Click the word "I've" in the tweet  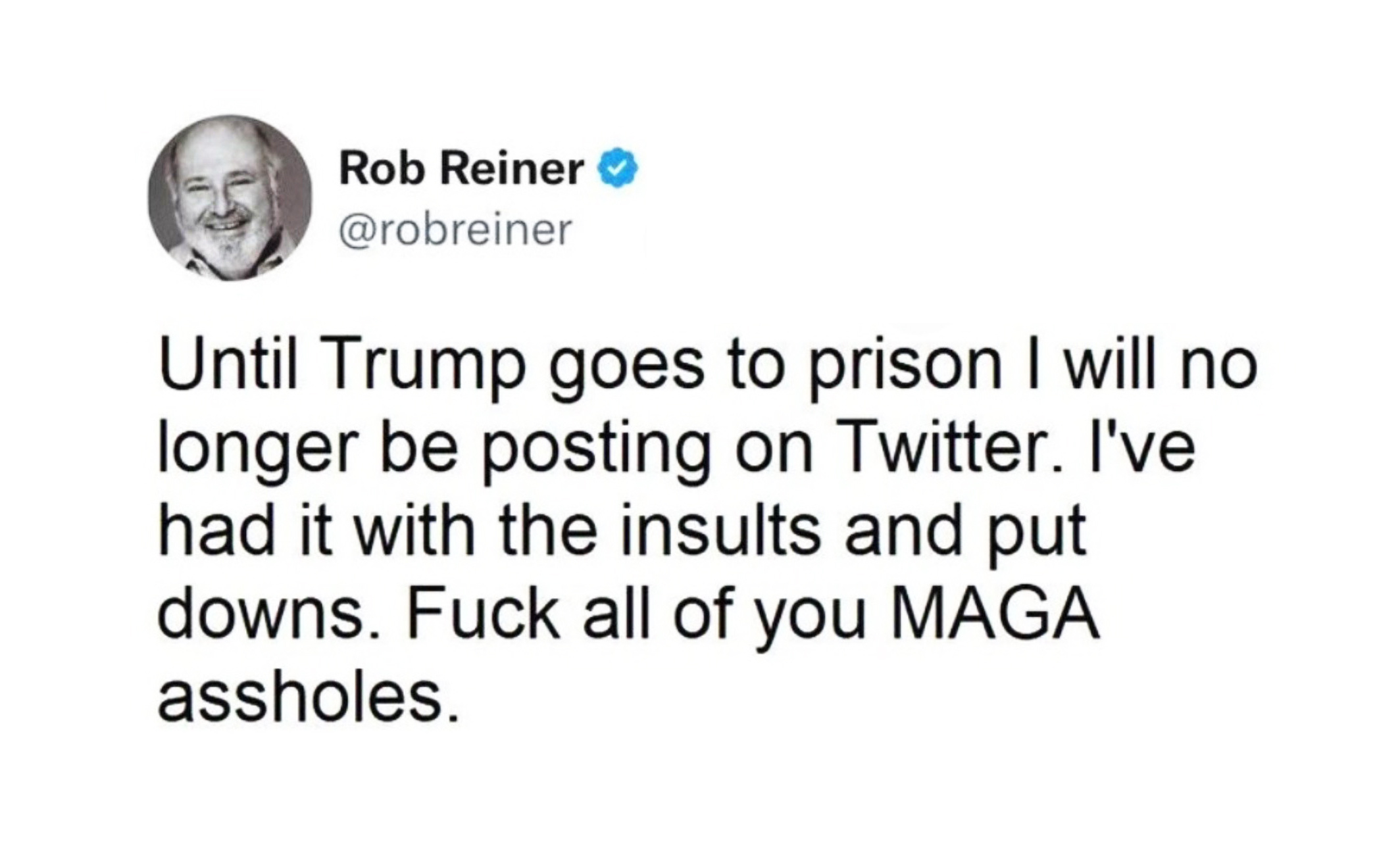pyautogui.click(x=1141, y=453)
